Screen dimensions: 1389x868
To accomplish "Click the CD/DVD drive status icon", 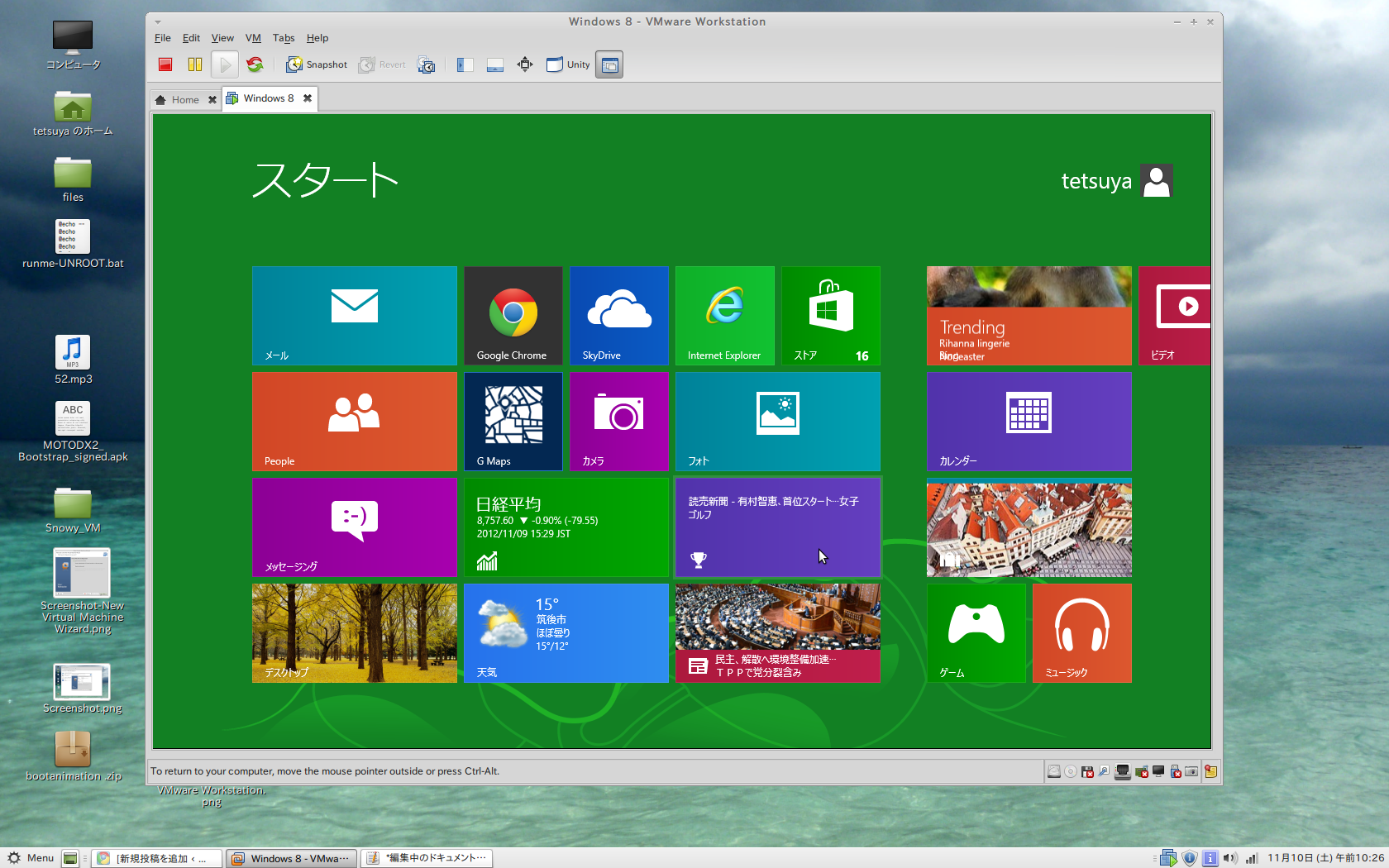I will 1071,771.
